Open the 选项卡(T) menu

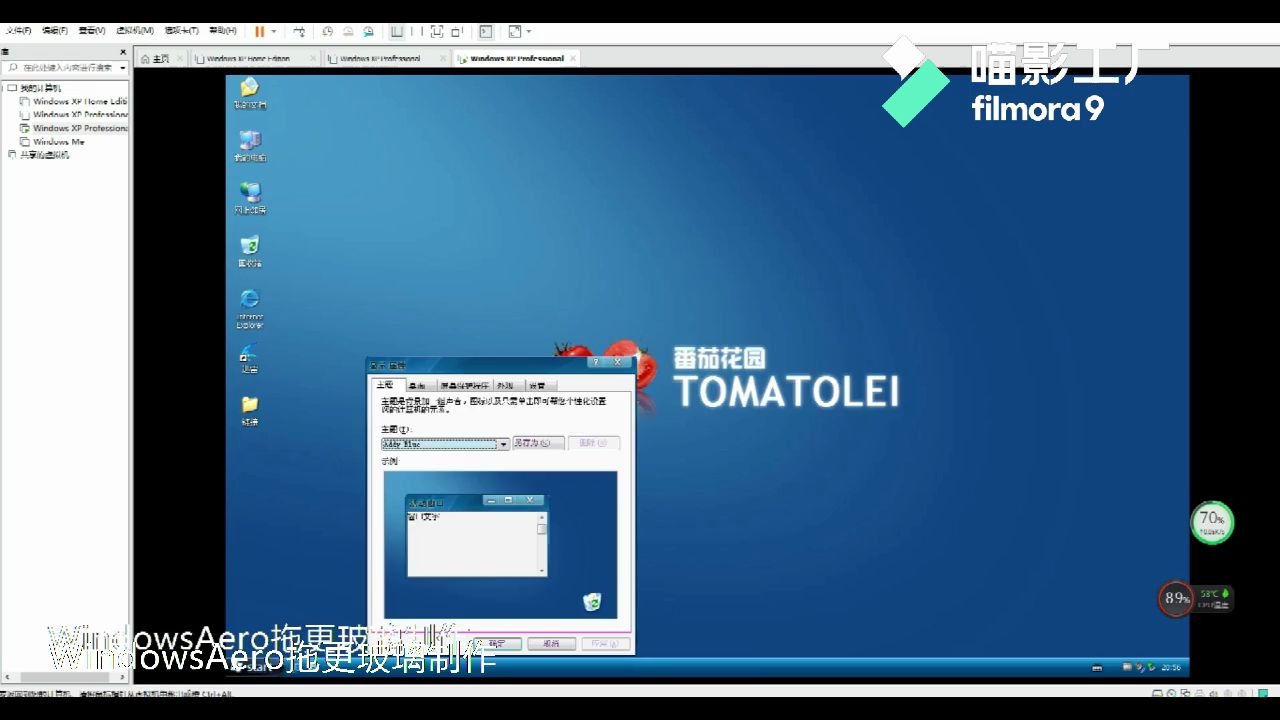pyautogui.click(x=182, y=30)
